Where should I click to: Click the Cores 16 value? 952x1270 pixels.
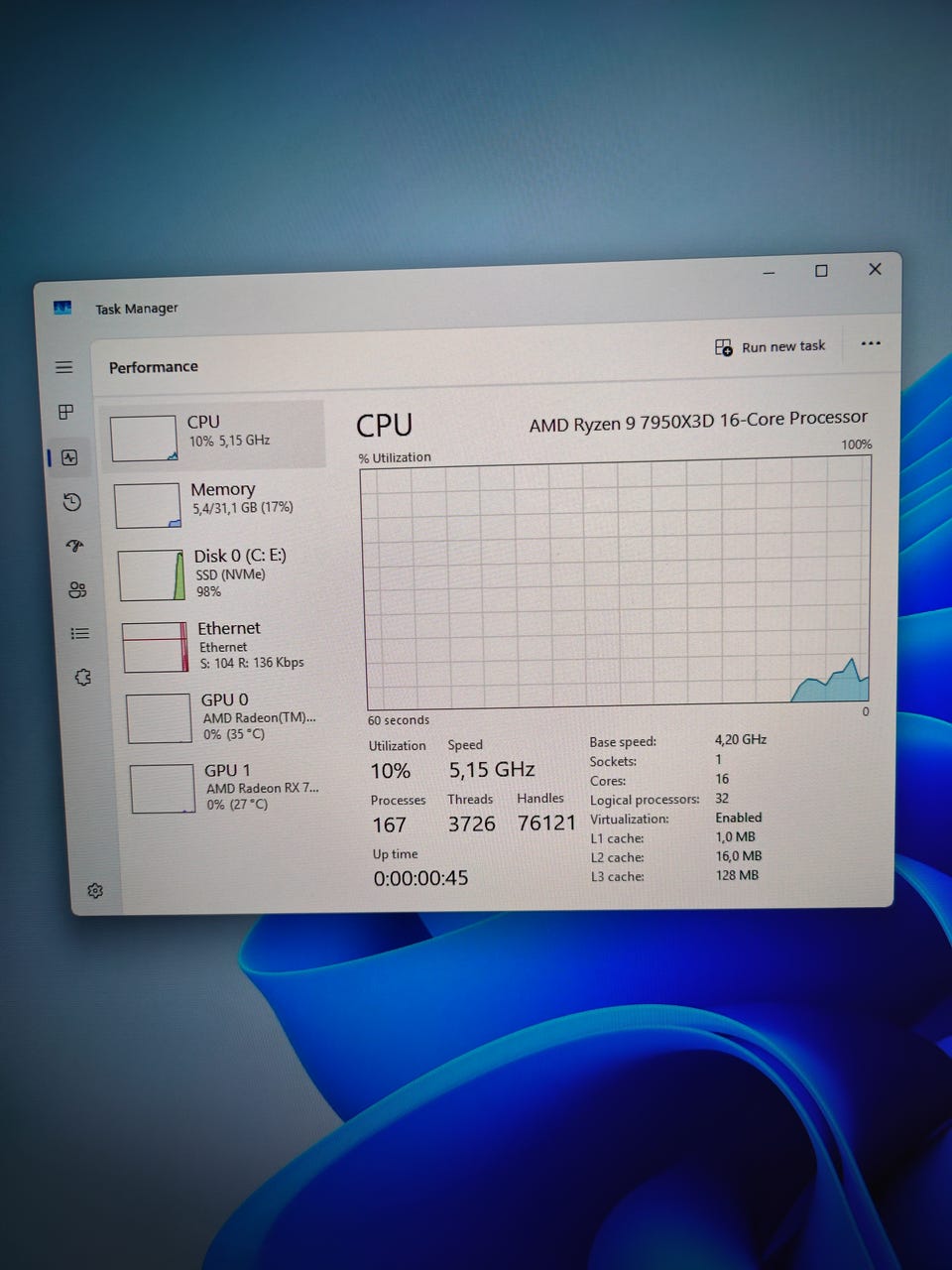point(722,779)
